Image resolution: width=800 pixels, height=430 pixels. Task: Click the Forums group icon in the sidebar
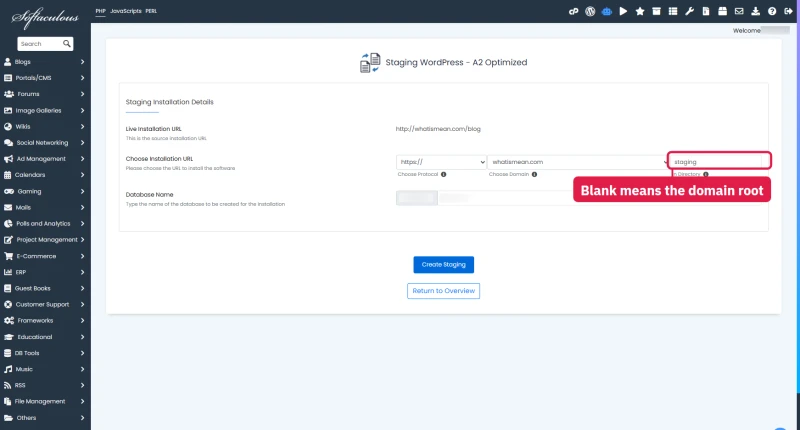[x=9, y=94]
